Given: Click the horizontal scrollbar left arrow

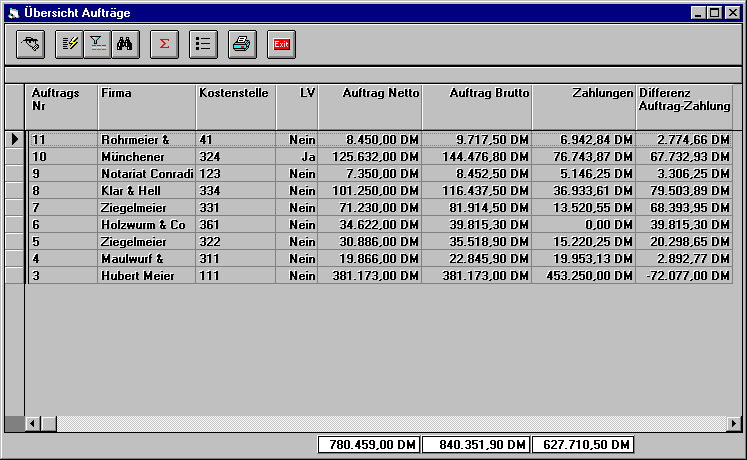Looking at the screenshot, I should click(32, 423).
